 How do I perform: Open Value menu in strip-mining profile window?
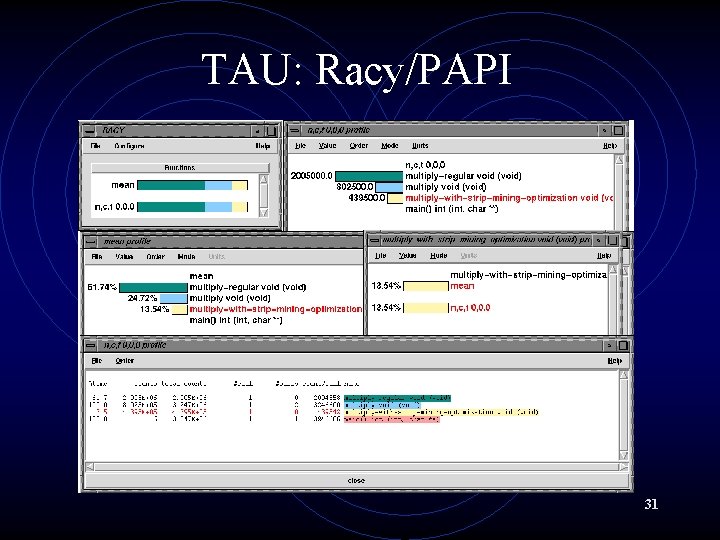[x=407, y=255]
